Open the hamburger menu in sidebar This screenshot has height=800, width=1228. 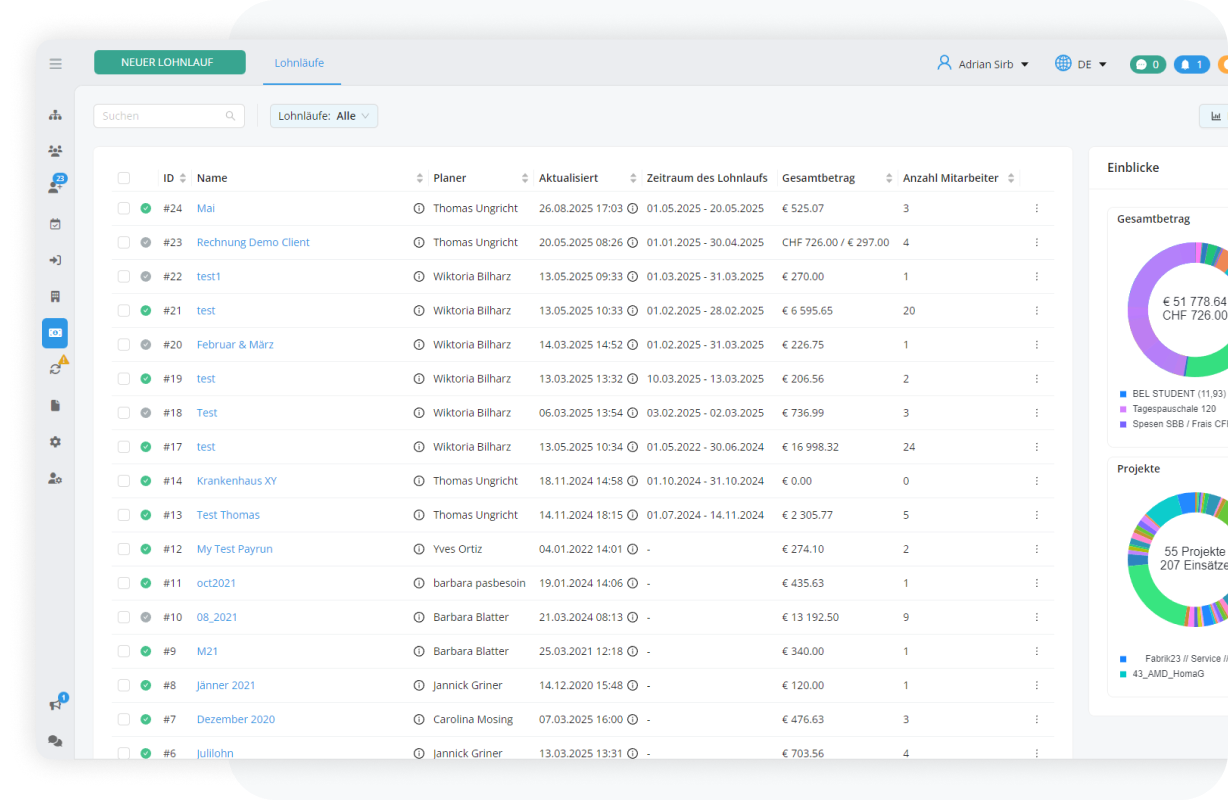coord(55,64)
